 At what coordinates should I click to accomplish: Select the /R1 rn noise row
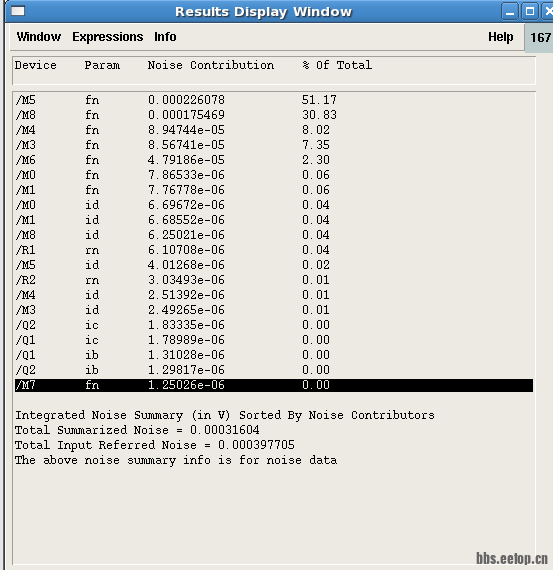pyautogui.click(x=274, y=250)
